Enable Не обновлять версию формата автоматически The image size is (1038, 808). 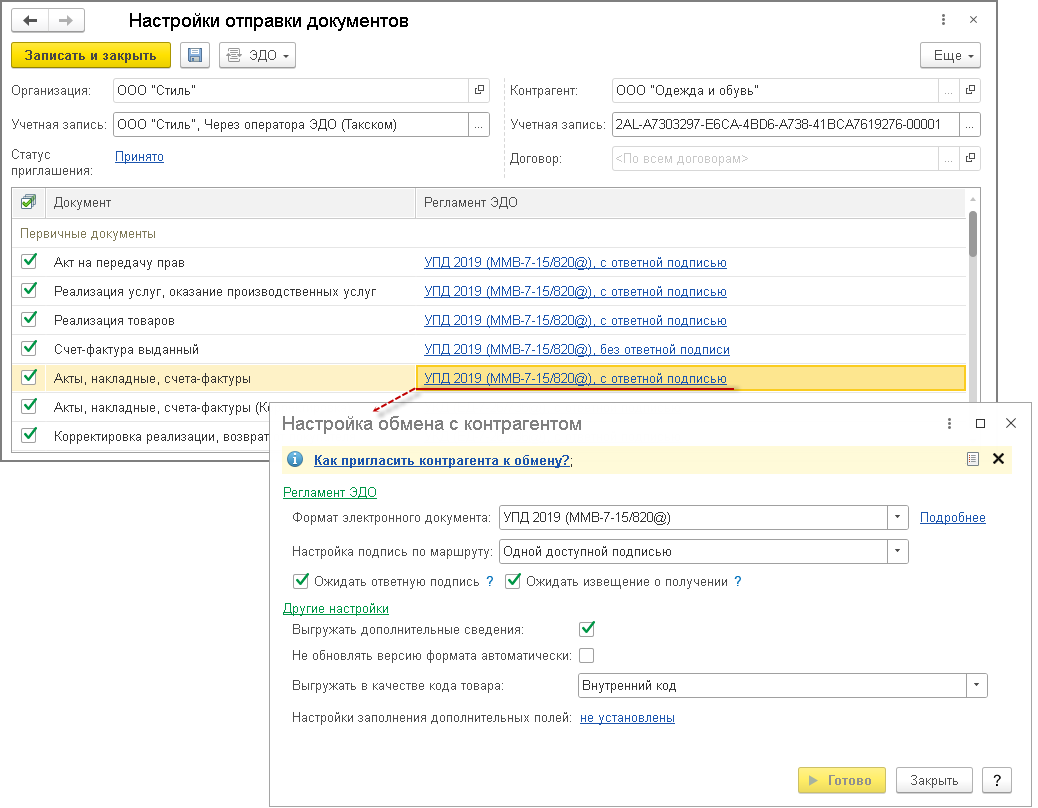click(x=587, y=656)
